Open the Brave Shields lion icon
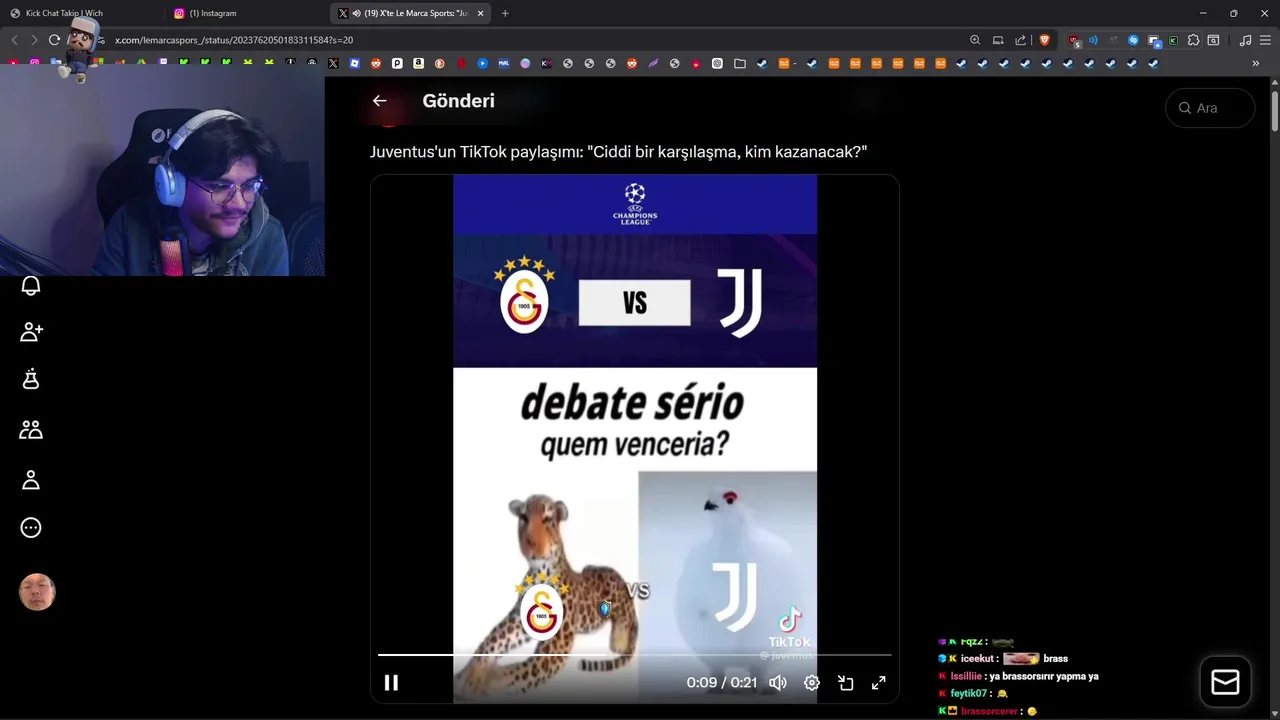1280x720 pixels. click(1045, 40)
